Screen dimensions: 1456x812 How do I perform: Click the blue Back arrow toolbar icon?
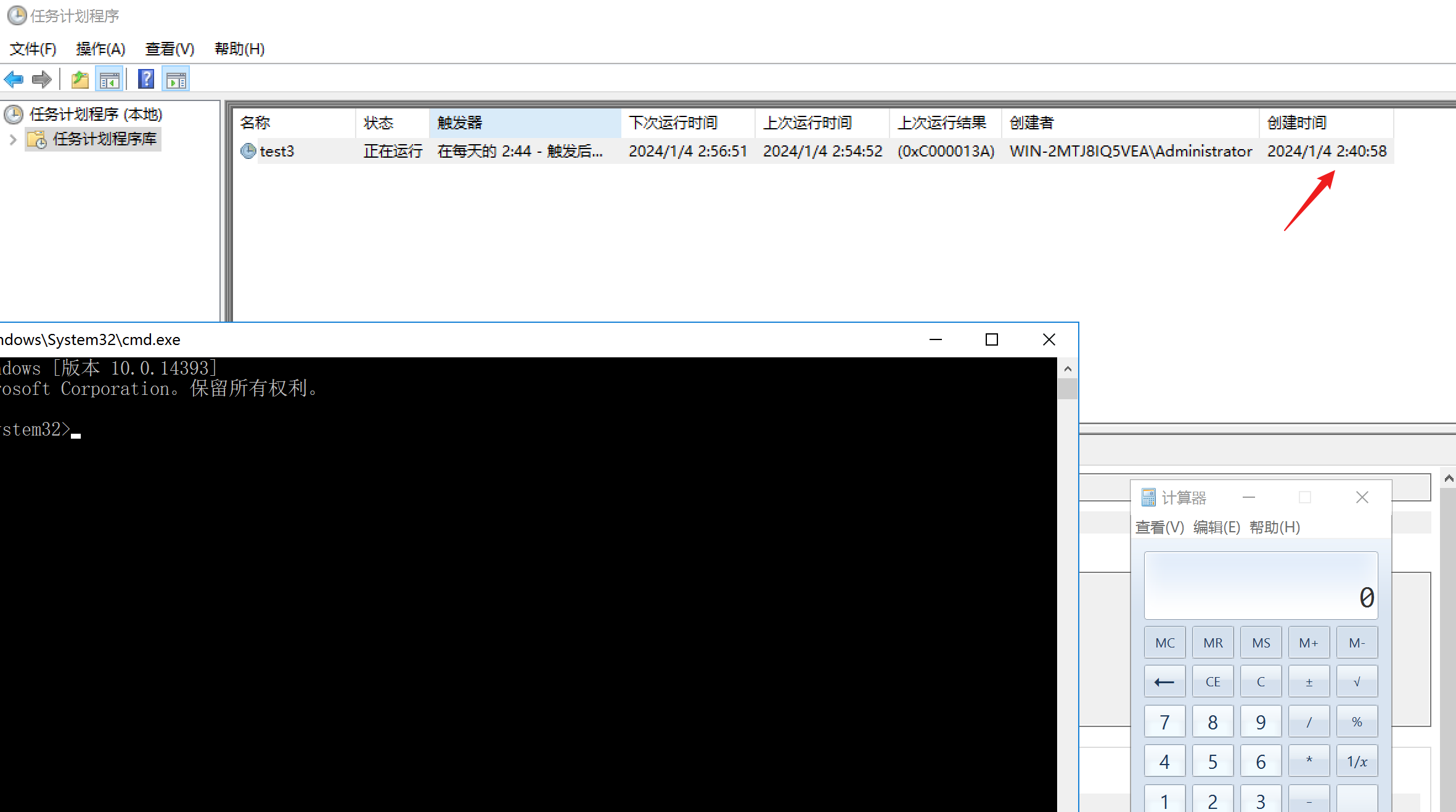(x=14, y=79)
